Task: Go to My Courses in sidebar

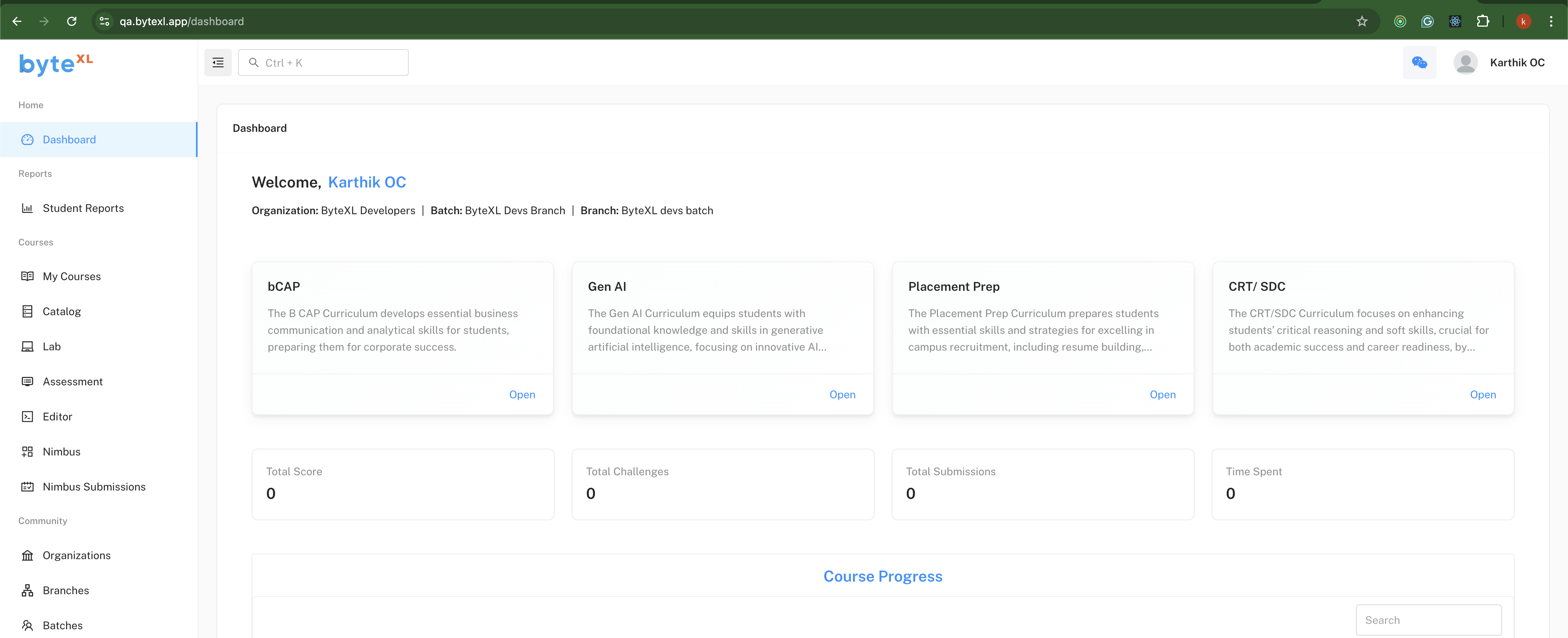Action: click(x=72, y=276)
